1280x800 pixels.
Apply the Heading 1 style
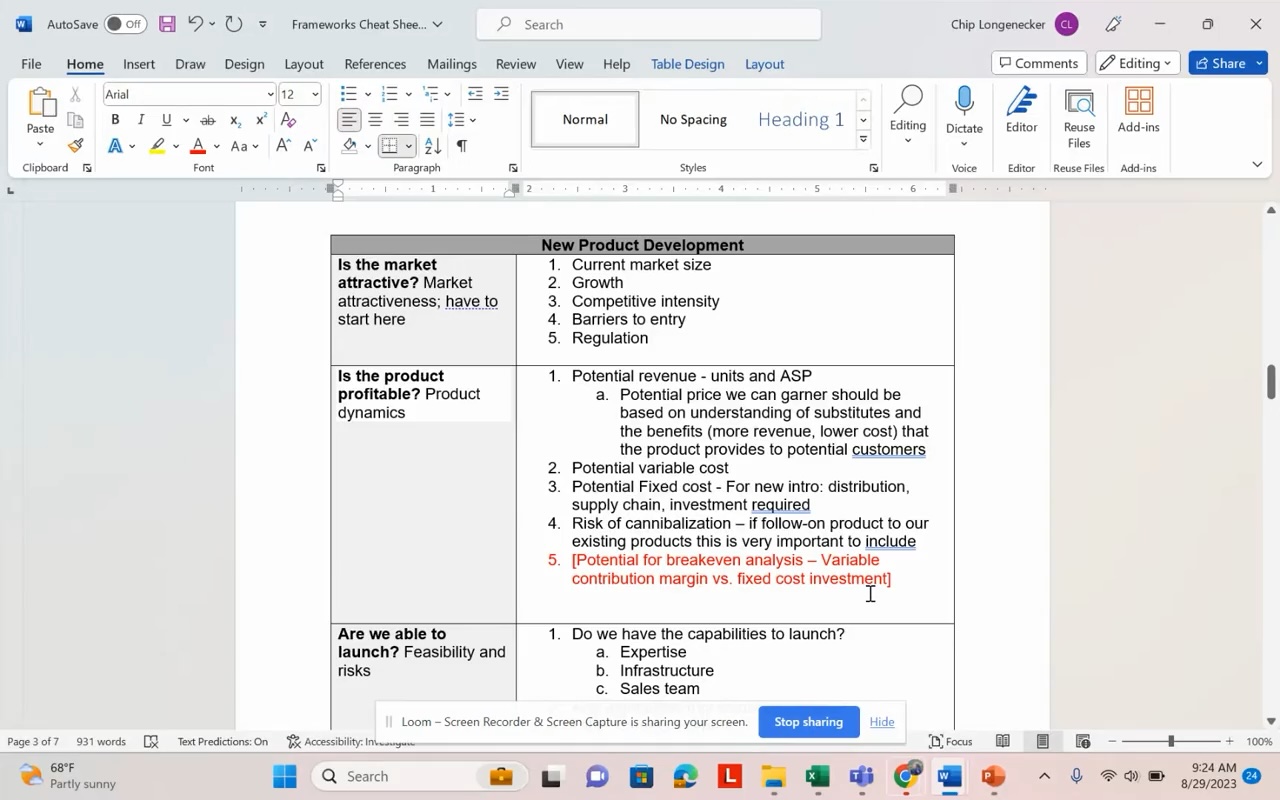800,120
